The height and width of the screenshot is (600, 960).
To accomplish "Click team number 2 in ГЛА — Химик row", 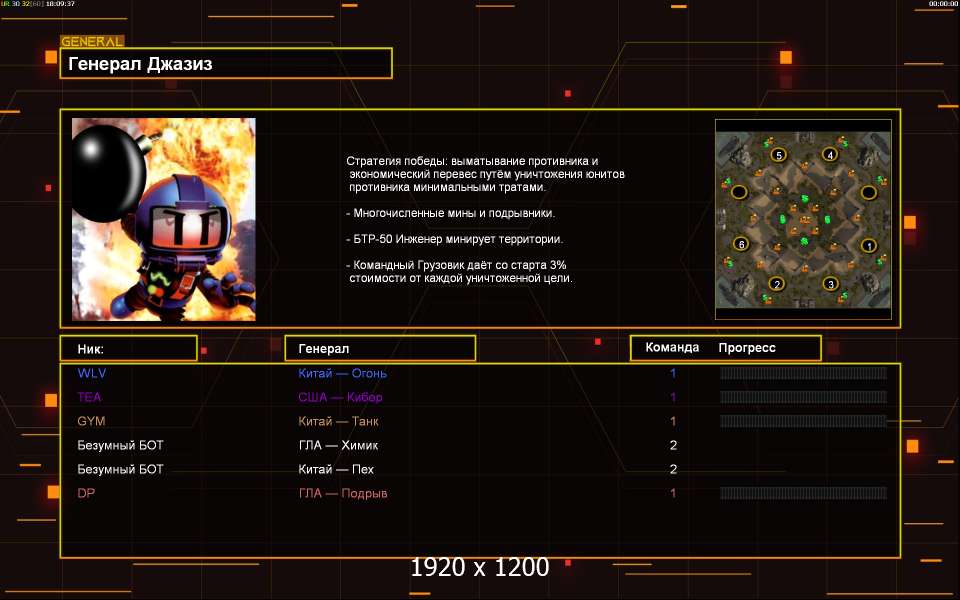I will click(x=673, y=445).
